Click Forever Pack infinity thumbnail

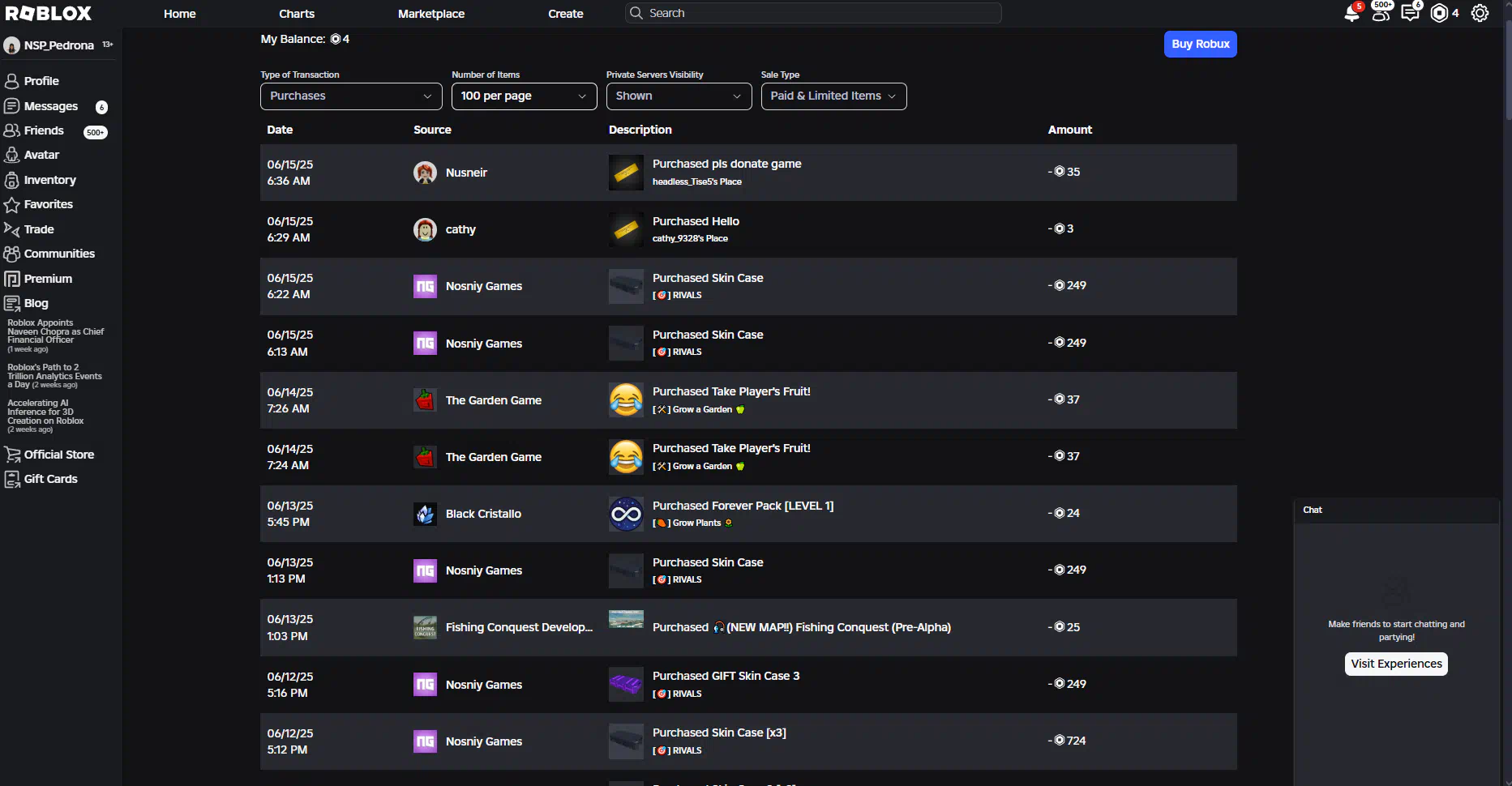(626, 514)
